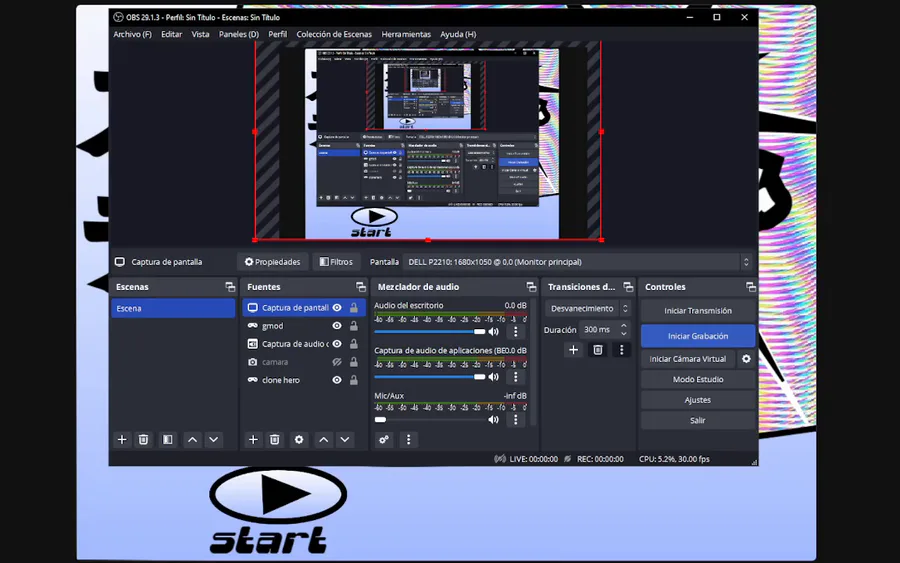Open Filtros for selected source
The height and width of the screenshot is (563, 900).
(x=336, y=262)
